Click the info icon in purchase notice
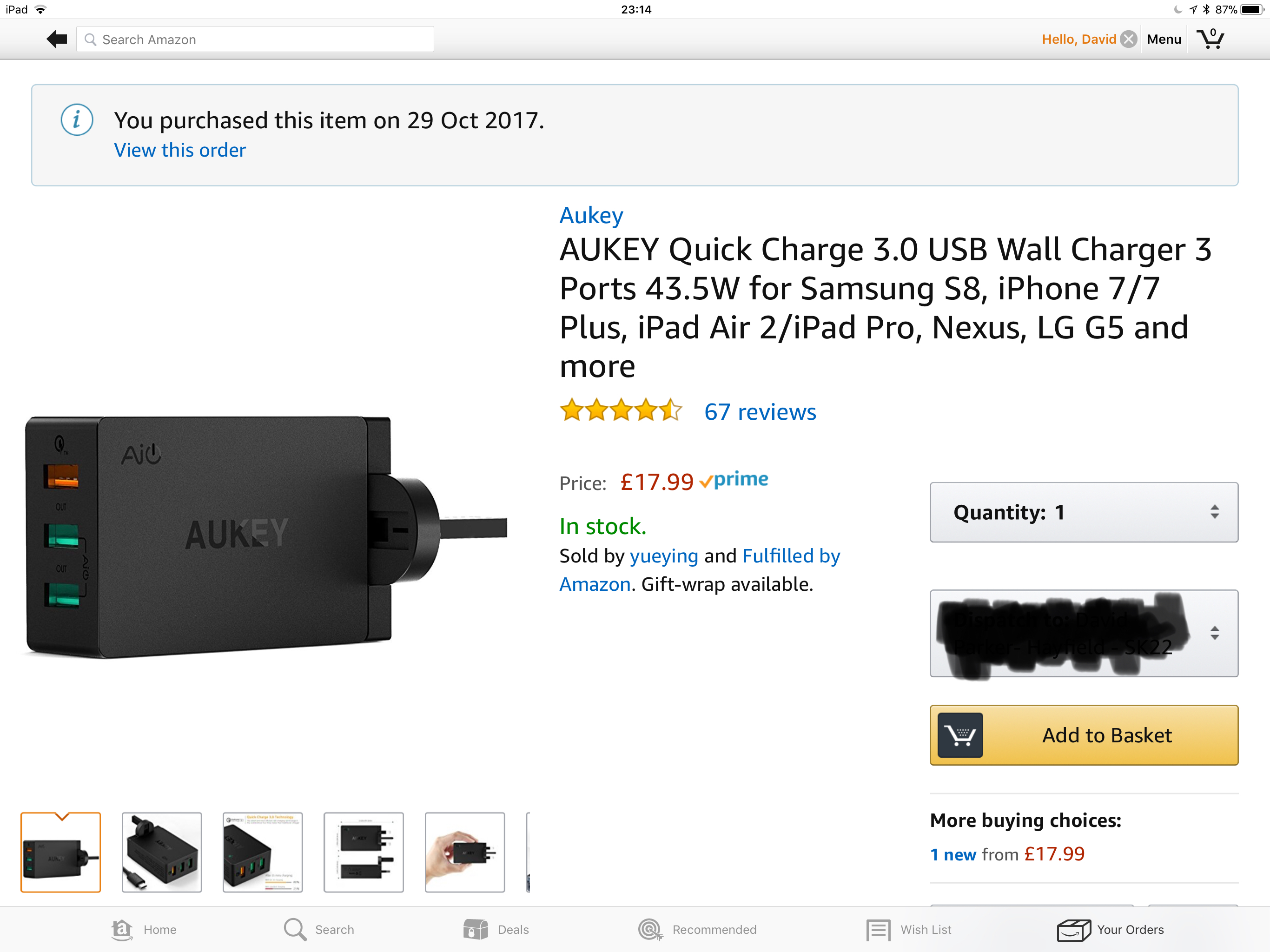The height and width of the screenshot is (952, 1270). pyautogui.click(x=77, y=119)
